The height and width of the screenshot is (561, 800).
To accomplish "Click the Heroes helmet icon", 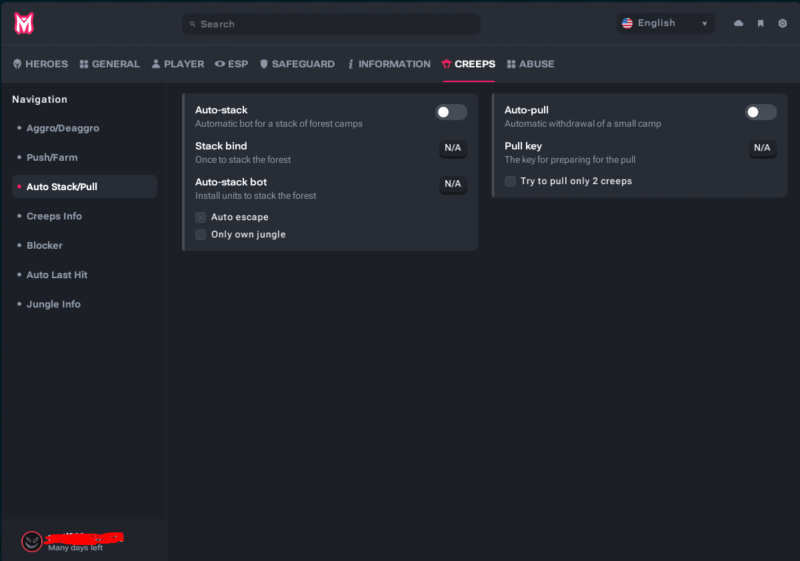I will point(17,64).
